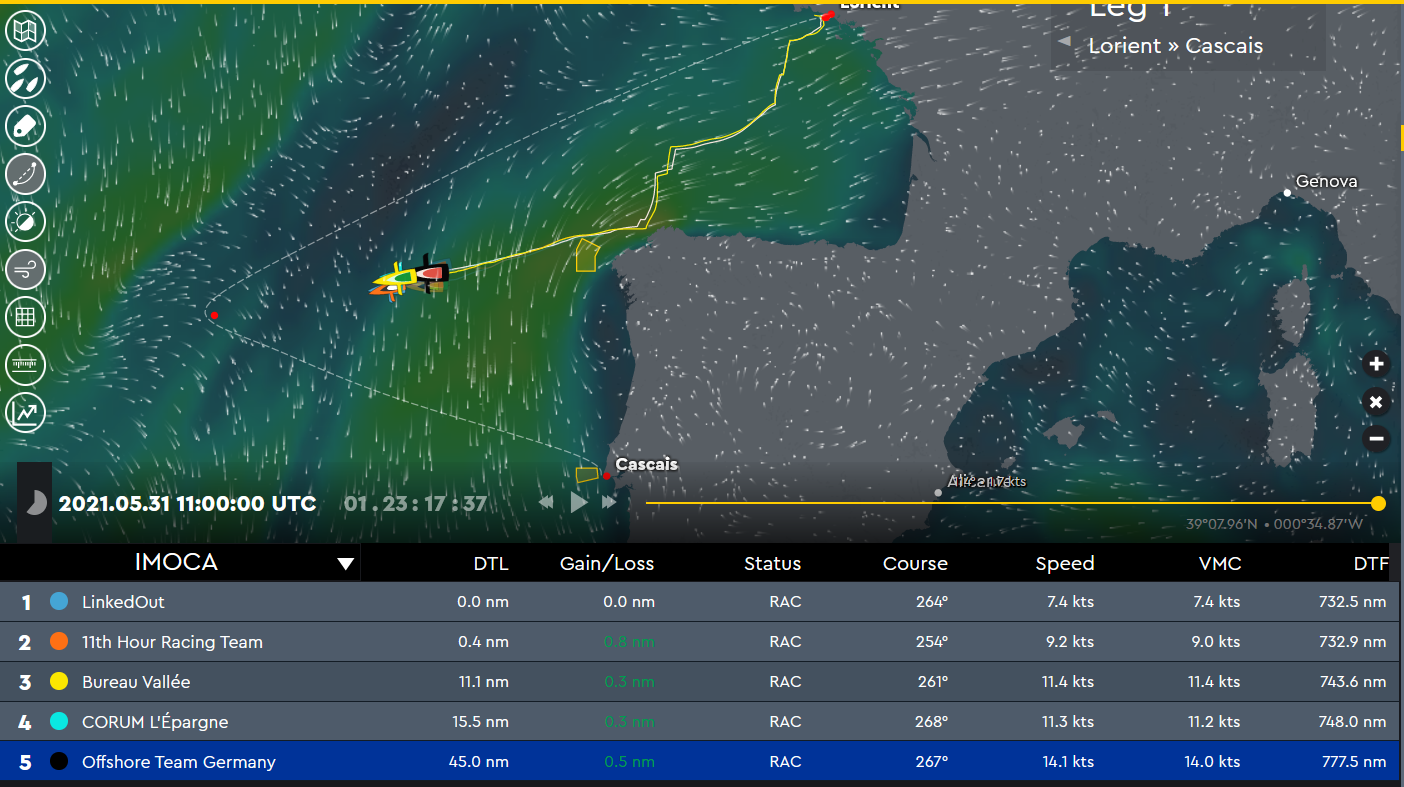This screenshot has height=787, width=1404.
Task: Sort by Gain/Loss column header
Action: click(x=607, y=564)
